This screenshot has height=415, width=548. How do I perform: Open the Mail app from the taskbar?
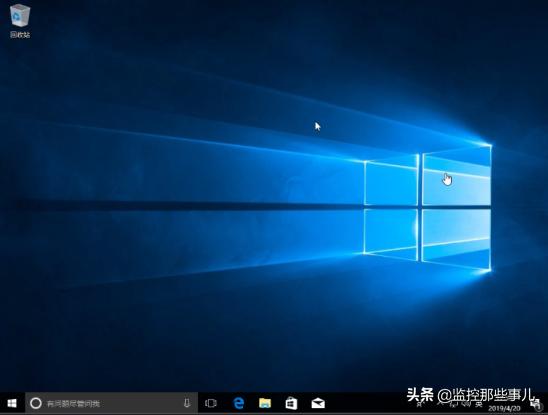coord(318,404)
